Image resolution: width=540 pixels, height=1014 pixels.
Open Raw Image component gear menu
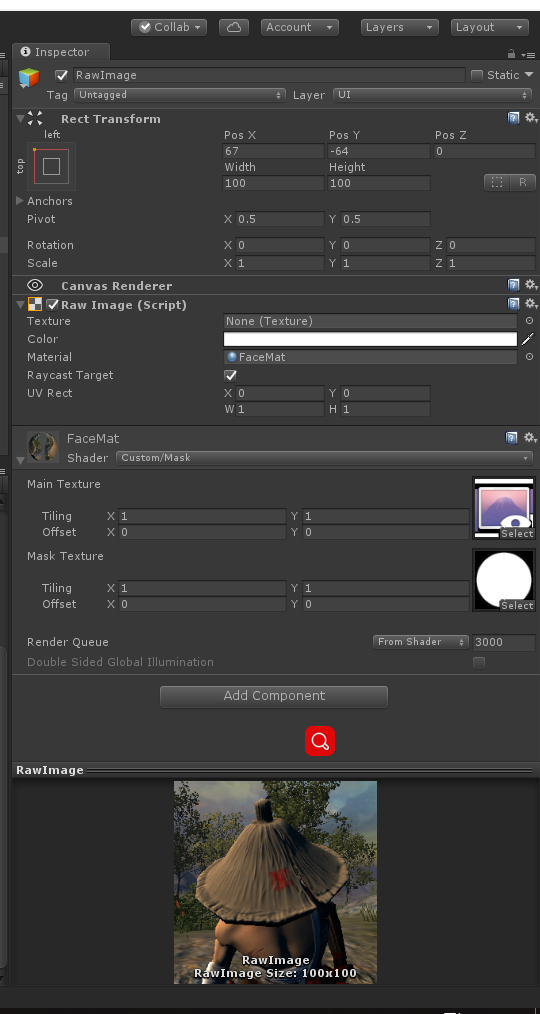pos(531,303)
